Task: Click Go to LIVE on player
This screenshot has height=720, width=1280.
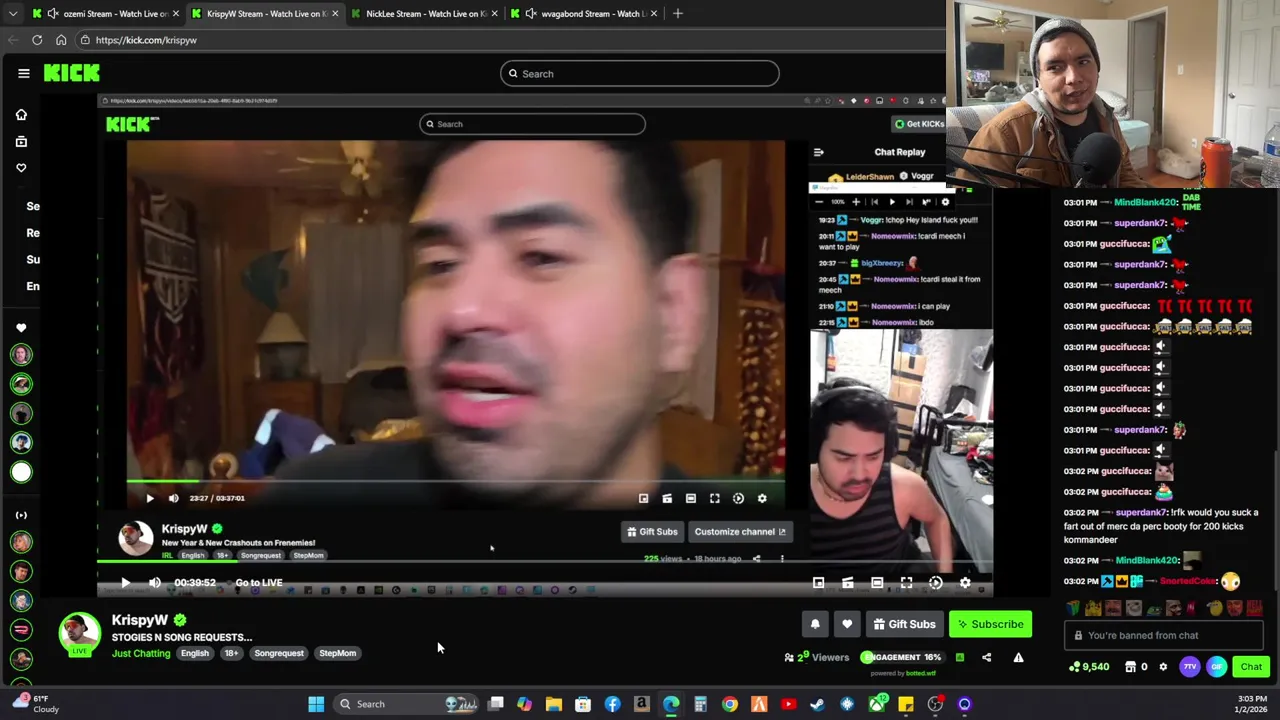Action: [x=259, y=582]
